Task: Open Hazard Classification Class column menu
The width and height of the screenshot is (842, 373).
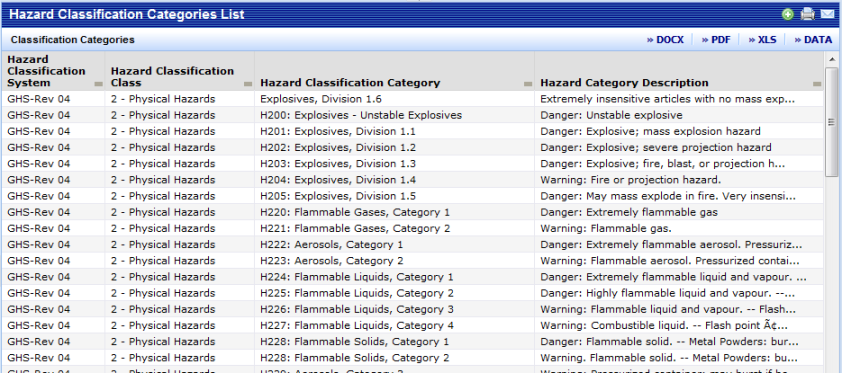Action: 248,84
